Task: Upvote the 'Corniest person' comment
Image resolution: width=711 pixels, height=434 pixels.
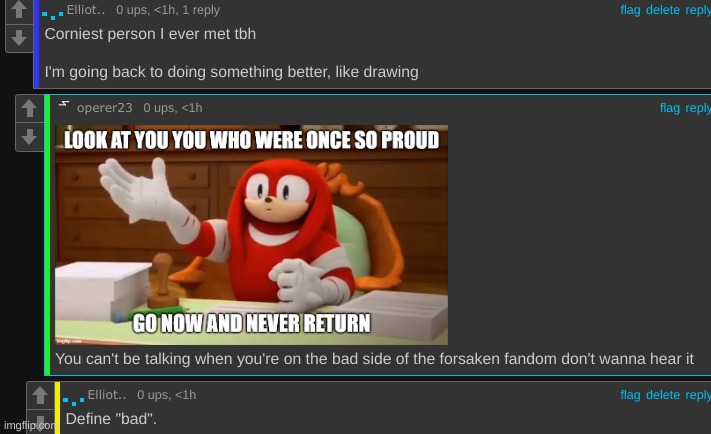Action: coord(19,10)
